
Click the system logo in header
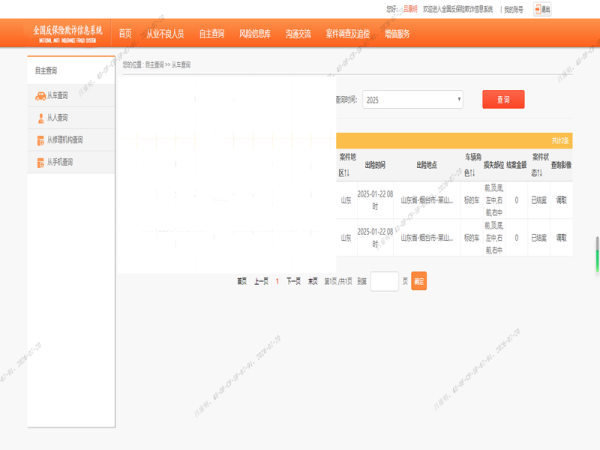pyautogui.click(x=68, y=33)
